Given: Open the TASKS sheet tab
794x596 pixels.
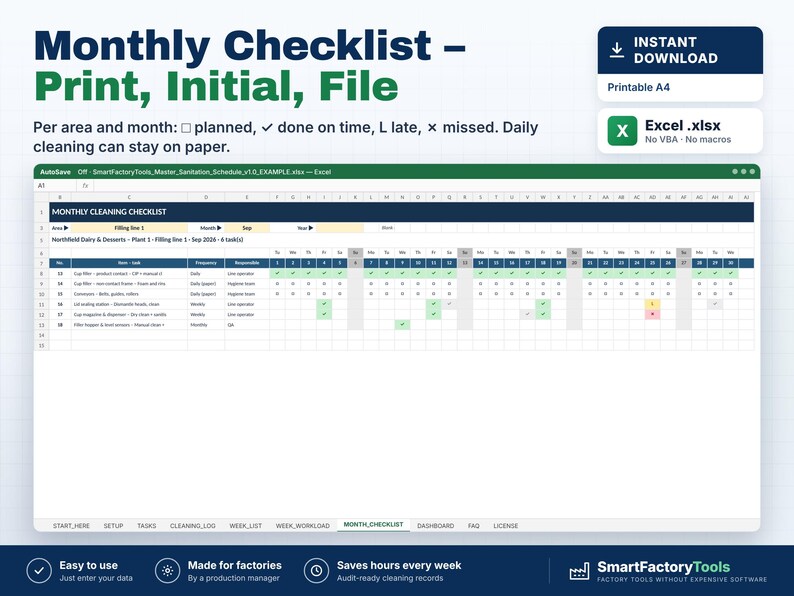Looking at the screenshot, I should tap(147, 526).
